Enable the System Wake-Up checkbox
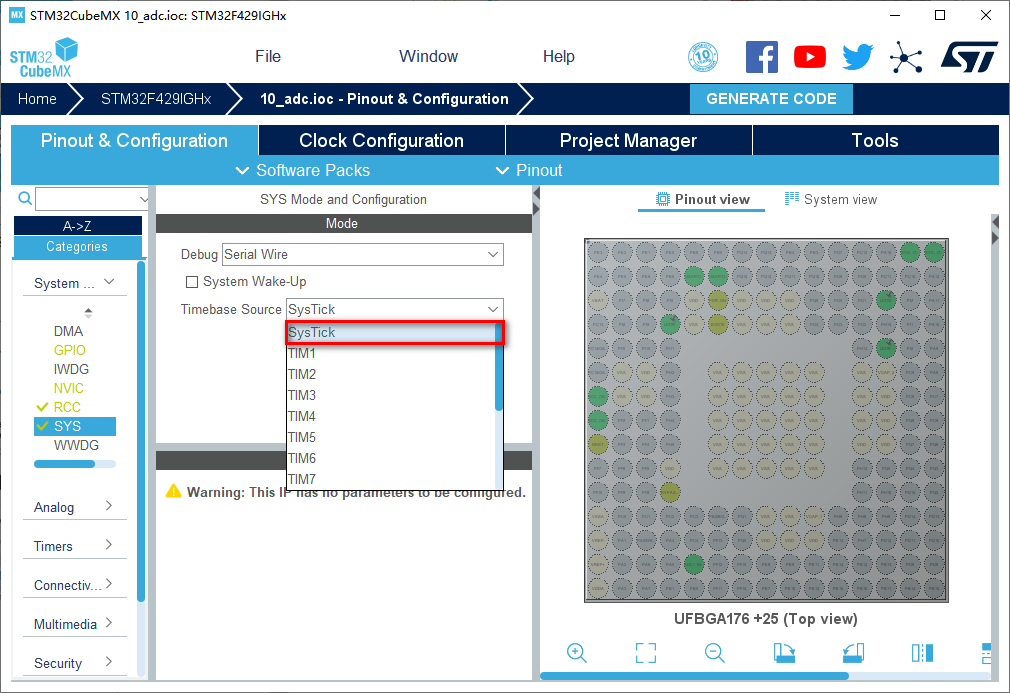 [193, 282]
